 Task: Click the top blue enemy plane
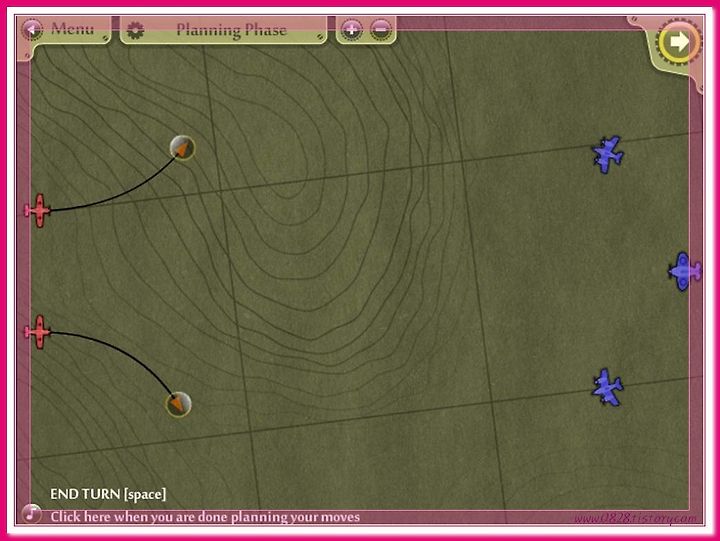coord(608,154)
